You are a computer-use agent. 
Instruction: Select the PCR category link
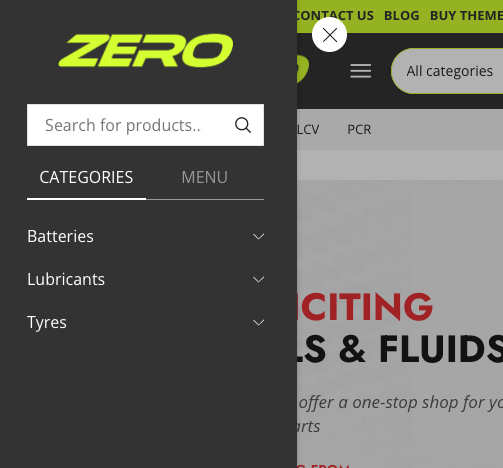[x=359, y=129]
